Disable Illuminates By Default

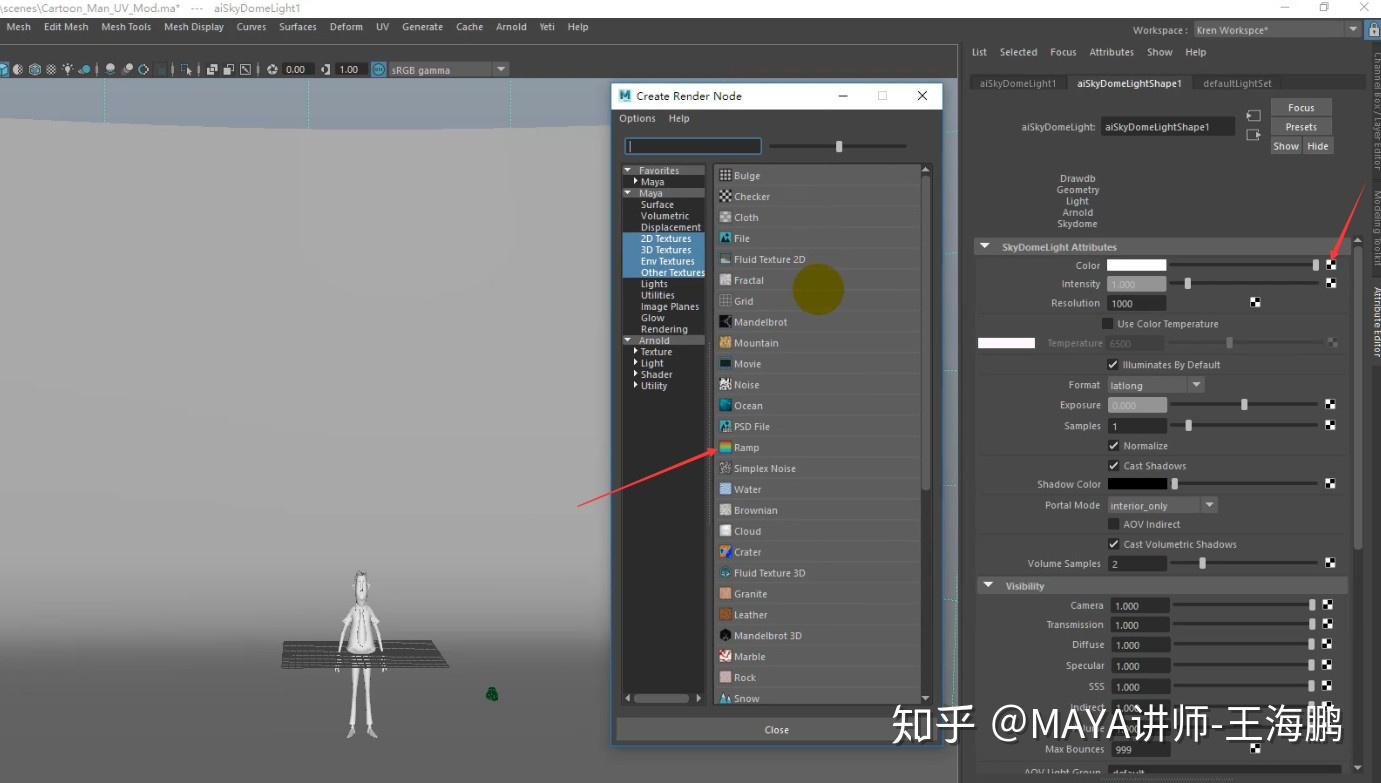click(1113, 364)
